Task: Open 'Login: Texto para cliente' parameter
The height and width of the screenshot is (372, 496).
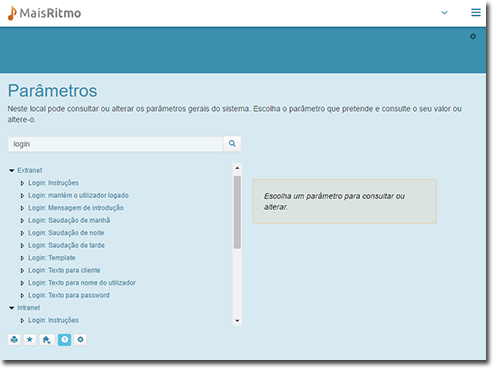Action: (64, 270)
